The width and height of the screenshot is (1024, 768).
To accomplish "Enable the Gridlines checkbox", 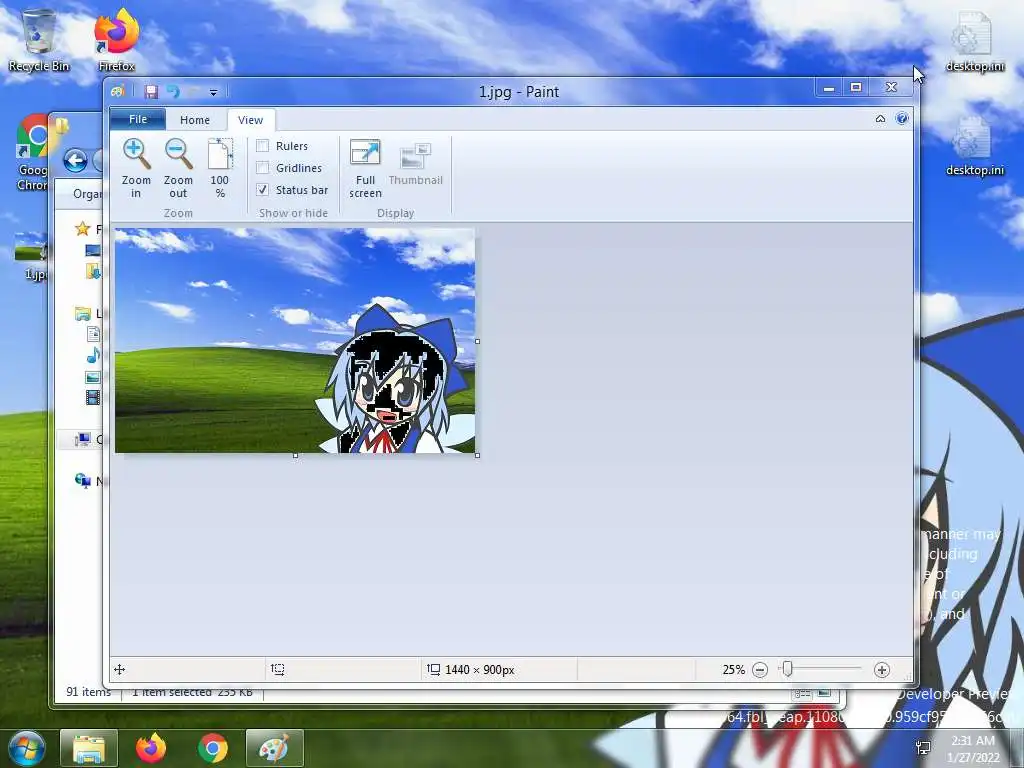I will coord(263,168).
